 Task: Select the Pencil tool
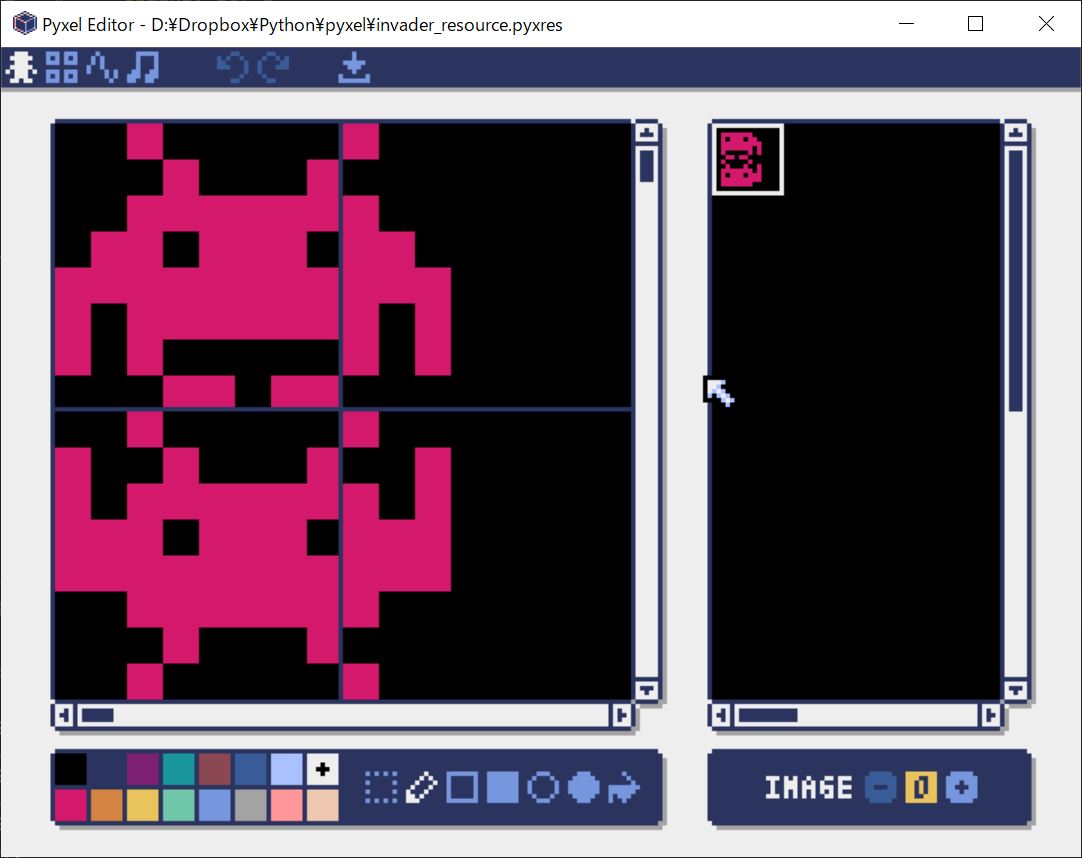tap(422, 788)
